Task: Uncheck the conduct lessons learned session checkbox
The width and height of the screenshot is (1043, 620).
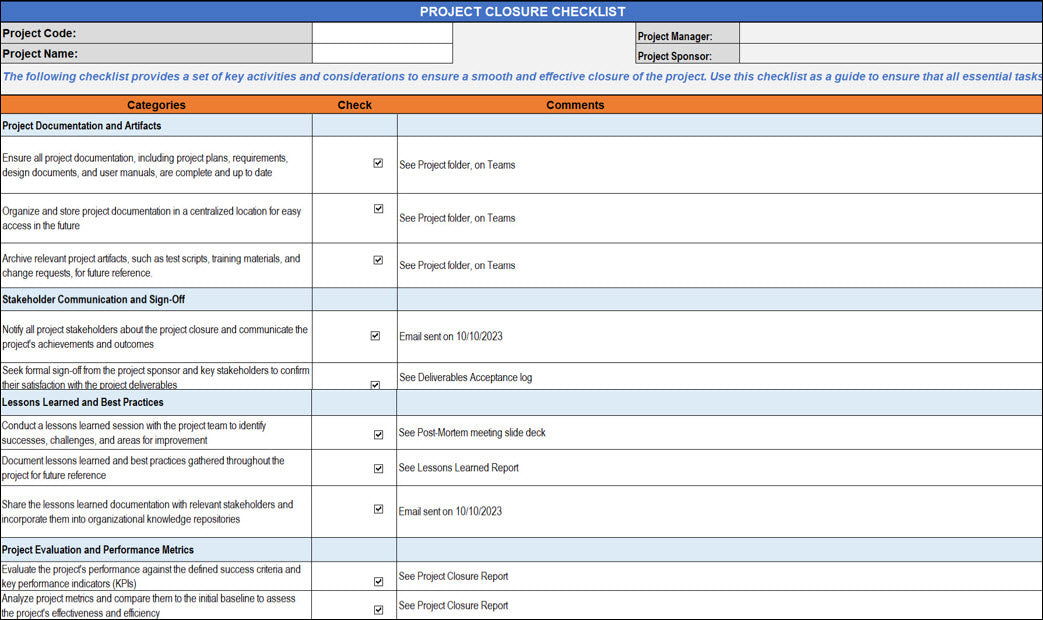Action: (378, 435)
